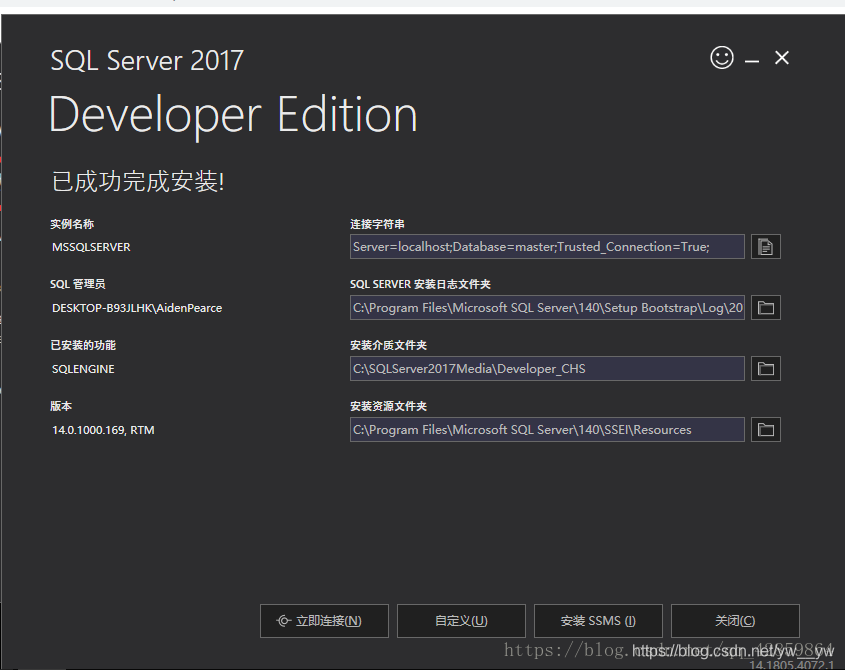Select the DESKTOP-B93JLHK\AidenPearce administrator text
The height and width of the screenshot is (670, 845).
coord(137,308)
